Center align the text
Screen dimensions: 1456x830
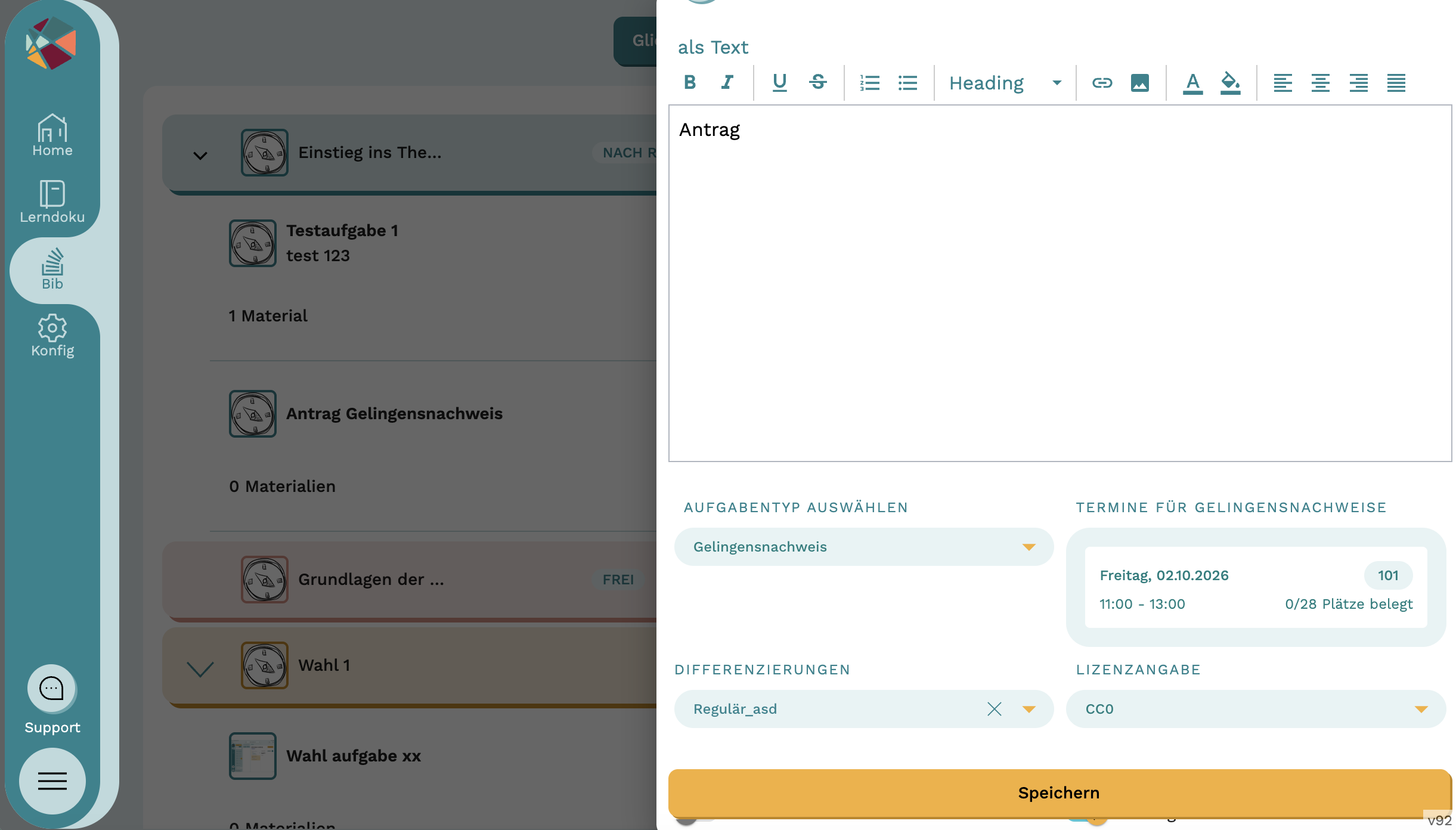[1321, 82]
